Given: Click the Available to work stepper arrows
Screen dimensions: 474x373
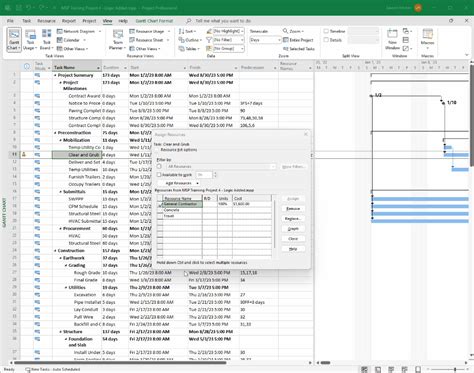Looking at the screenshot, I should pos(215,175).
